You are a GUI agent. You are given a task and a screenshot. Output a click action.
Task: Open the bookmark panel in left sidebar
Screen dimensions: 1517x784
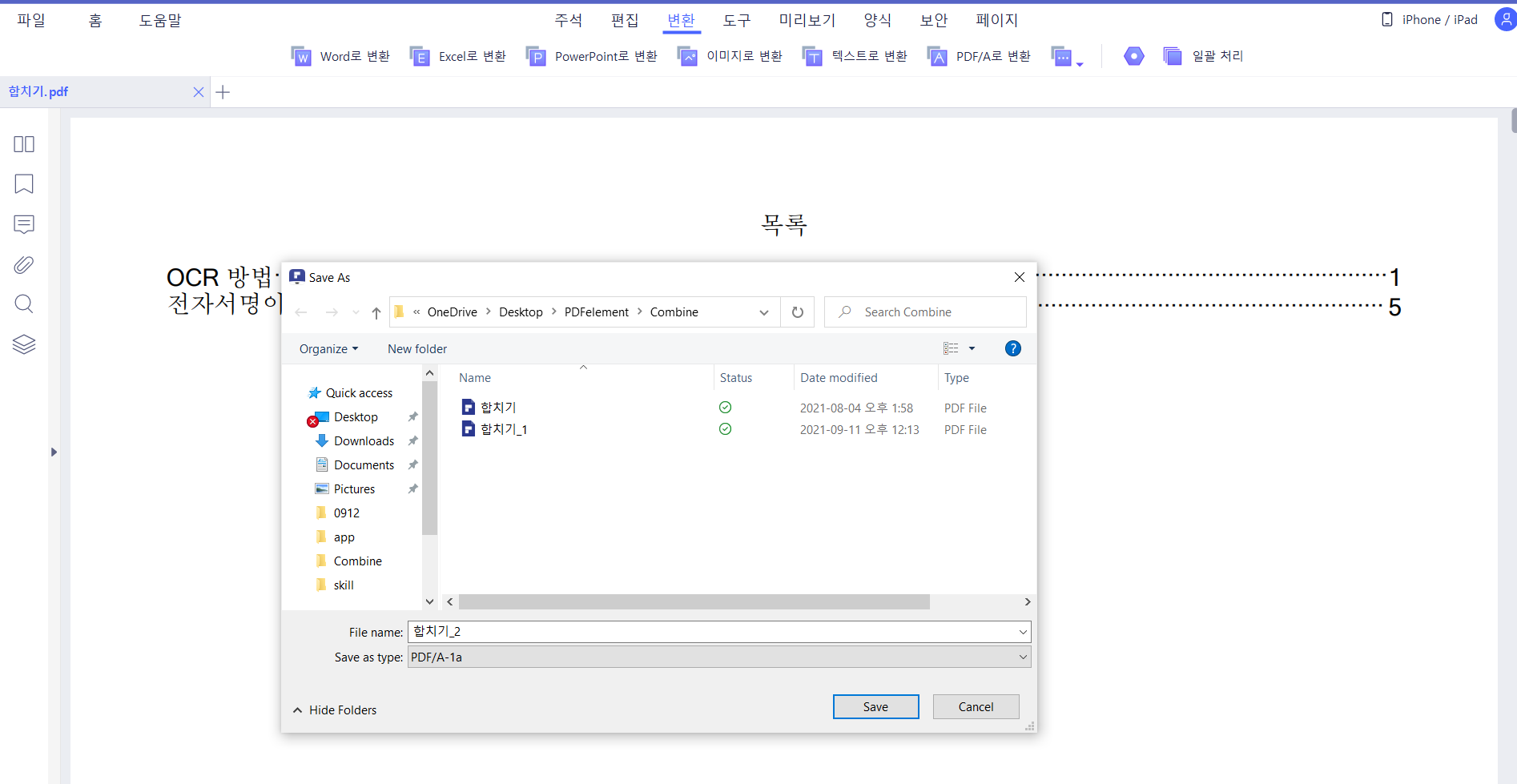click(24, 184)
